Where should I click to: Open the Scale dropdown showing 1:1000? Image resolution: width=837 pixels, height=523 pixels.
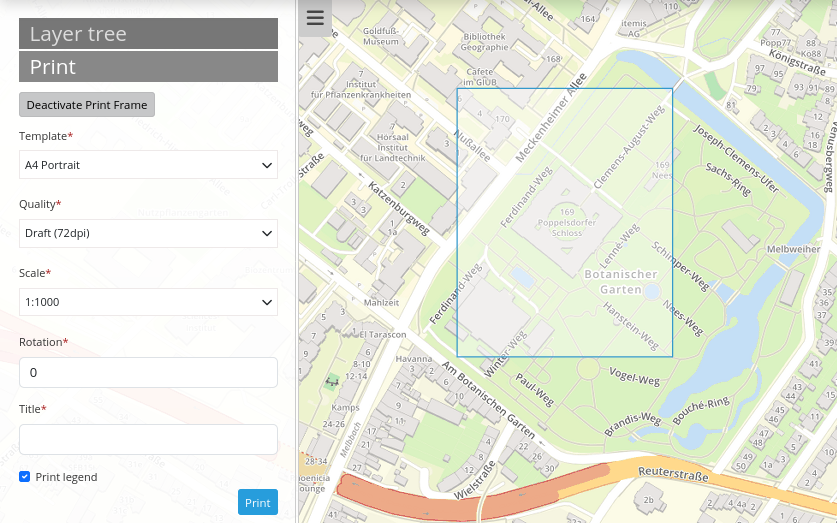point(148,302)
